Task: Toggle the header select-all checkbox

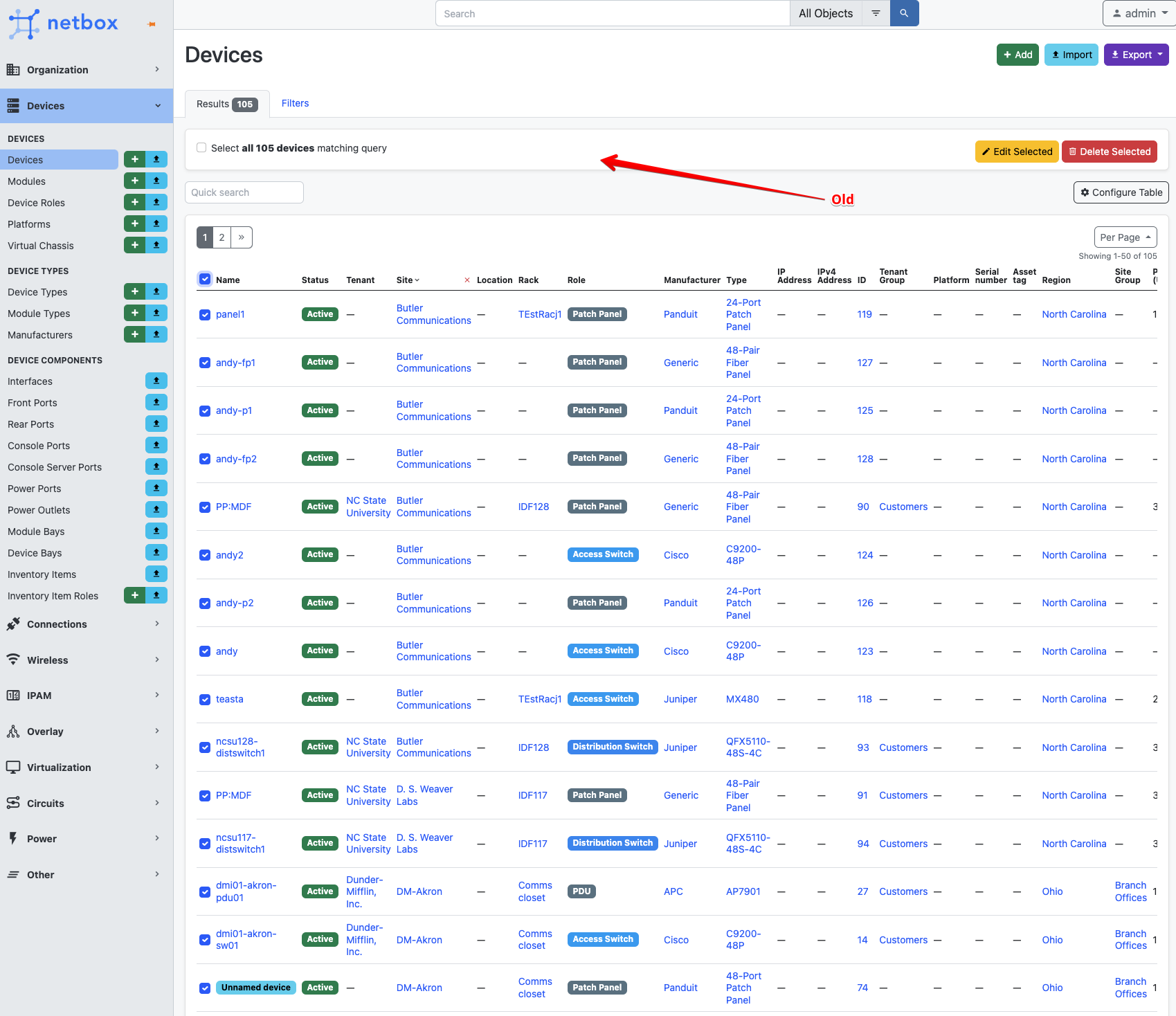Action: 205,280
